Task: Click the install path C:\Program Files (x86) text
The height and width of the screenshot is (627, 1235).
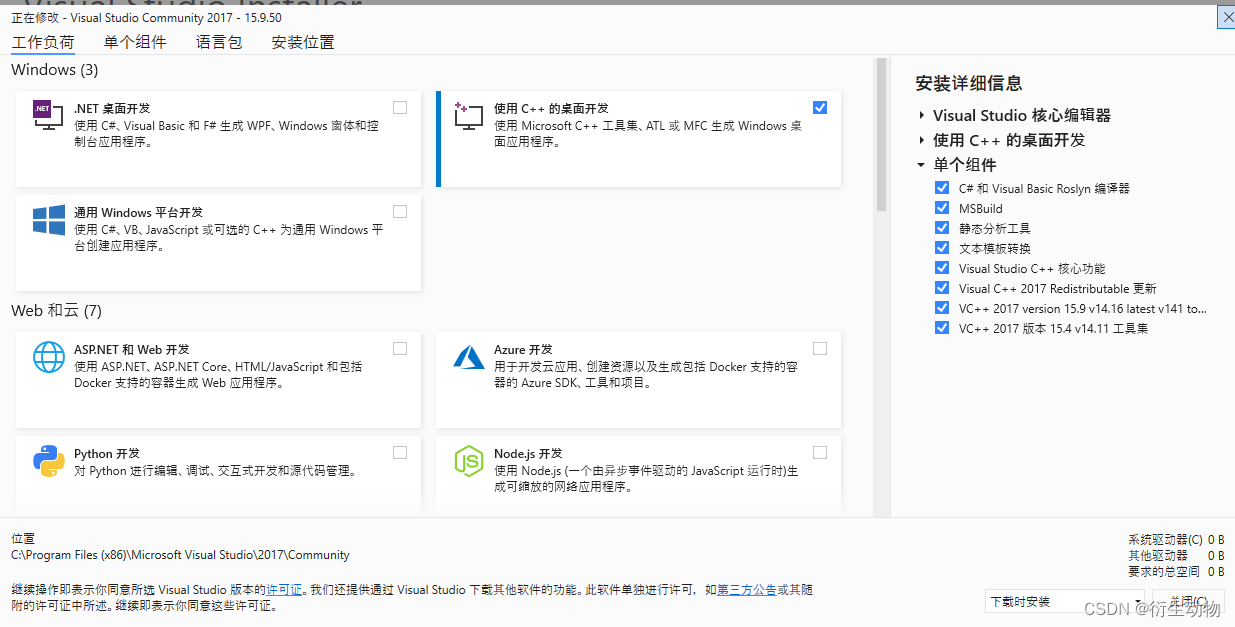Action: [180, 555]
